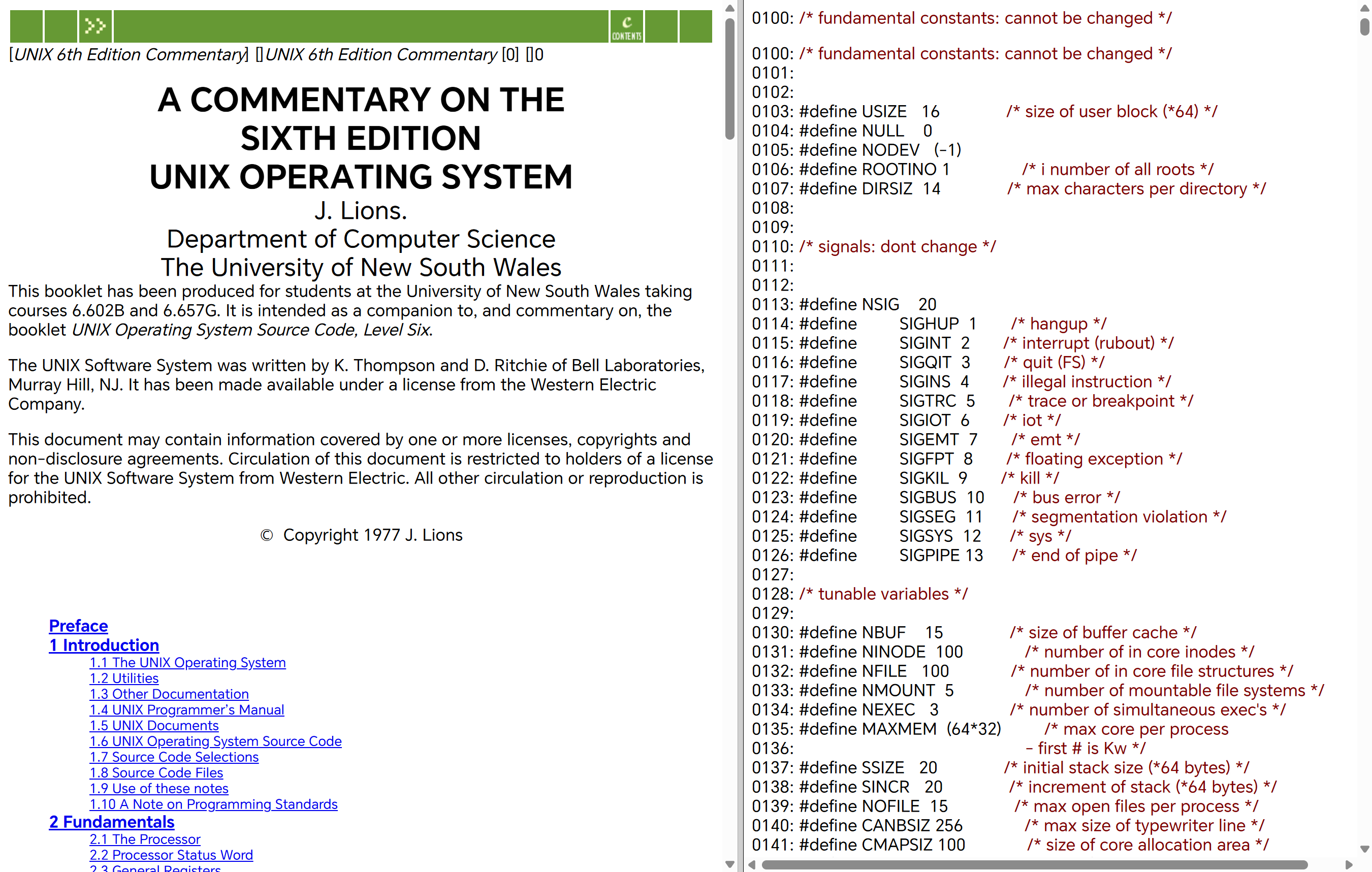Open 1.10 A Note on Programming Standards
The height and width of the screenshot is (872, 1372).
(x=214, y=804)
